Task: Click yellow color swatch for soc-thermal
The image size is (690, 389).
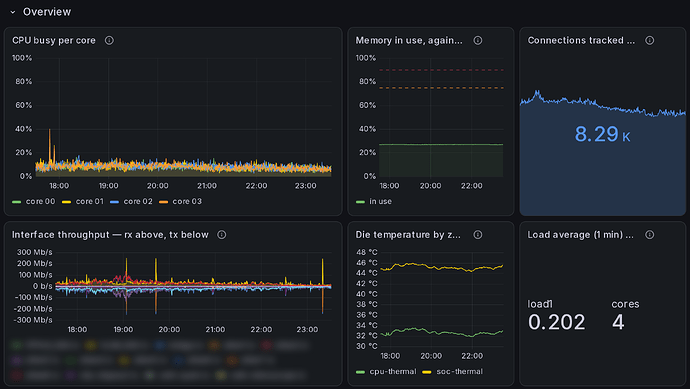Action: coord(427,372)
